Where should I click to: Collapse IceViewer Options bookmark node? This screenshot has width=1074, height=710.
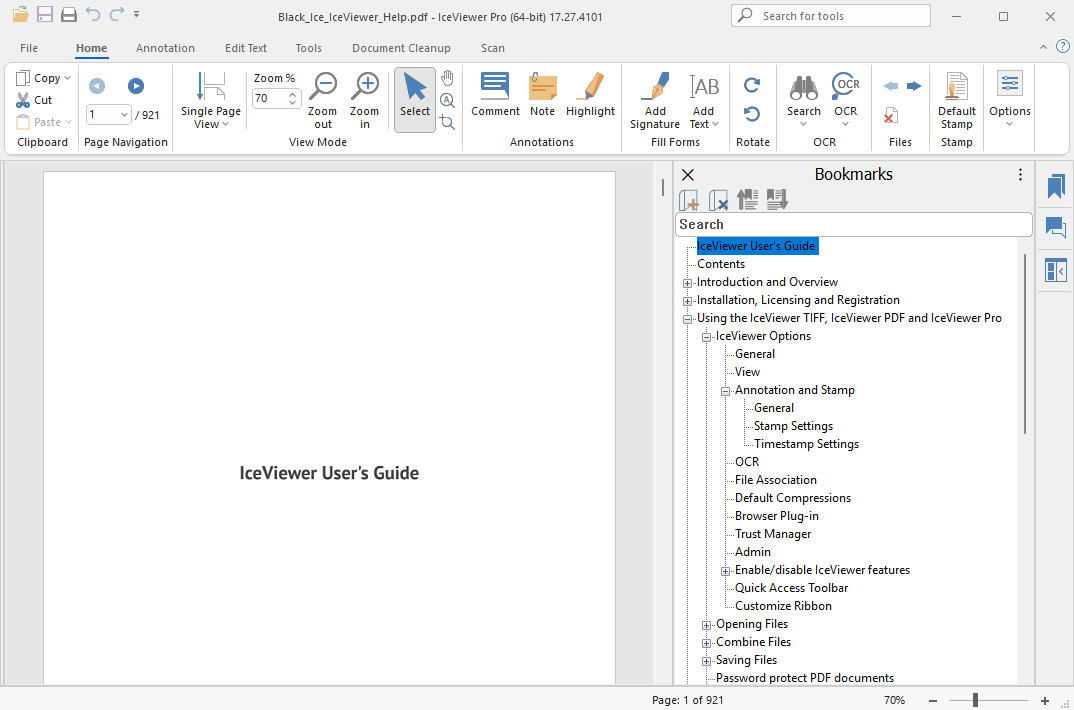pos(706,337)
